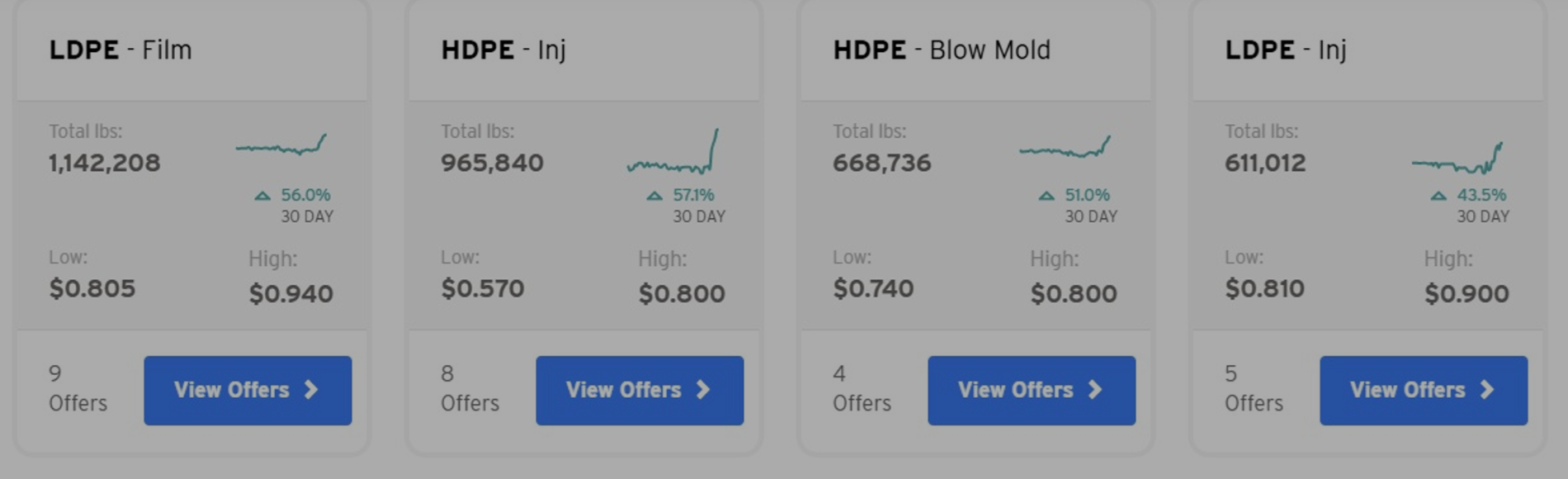
Task: Click the 51.0% up-triangle icon
Action: tap(1046, 196)
